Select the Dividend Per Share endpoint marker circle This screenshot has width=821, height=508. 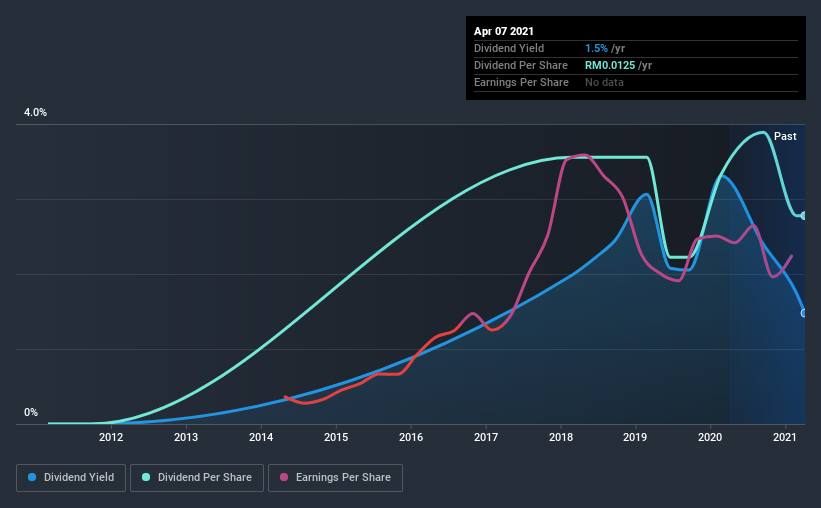(x=804, y=215)
